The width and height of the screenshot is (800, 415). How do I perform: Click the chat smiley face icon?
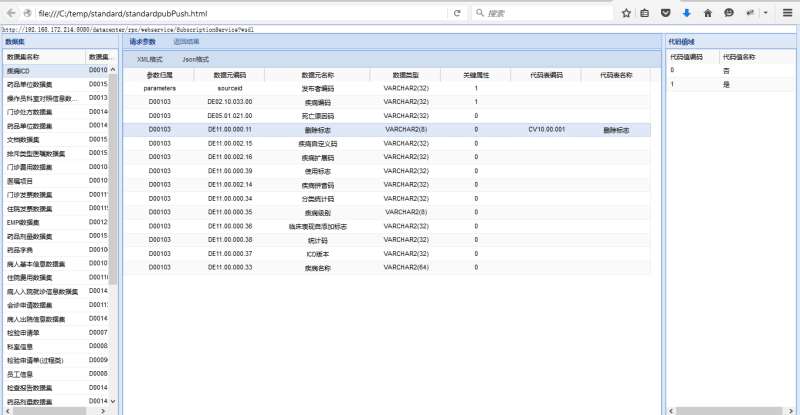(729, 14)
